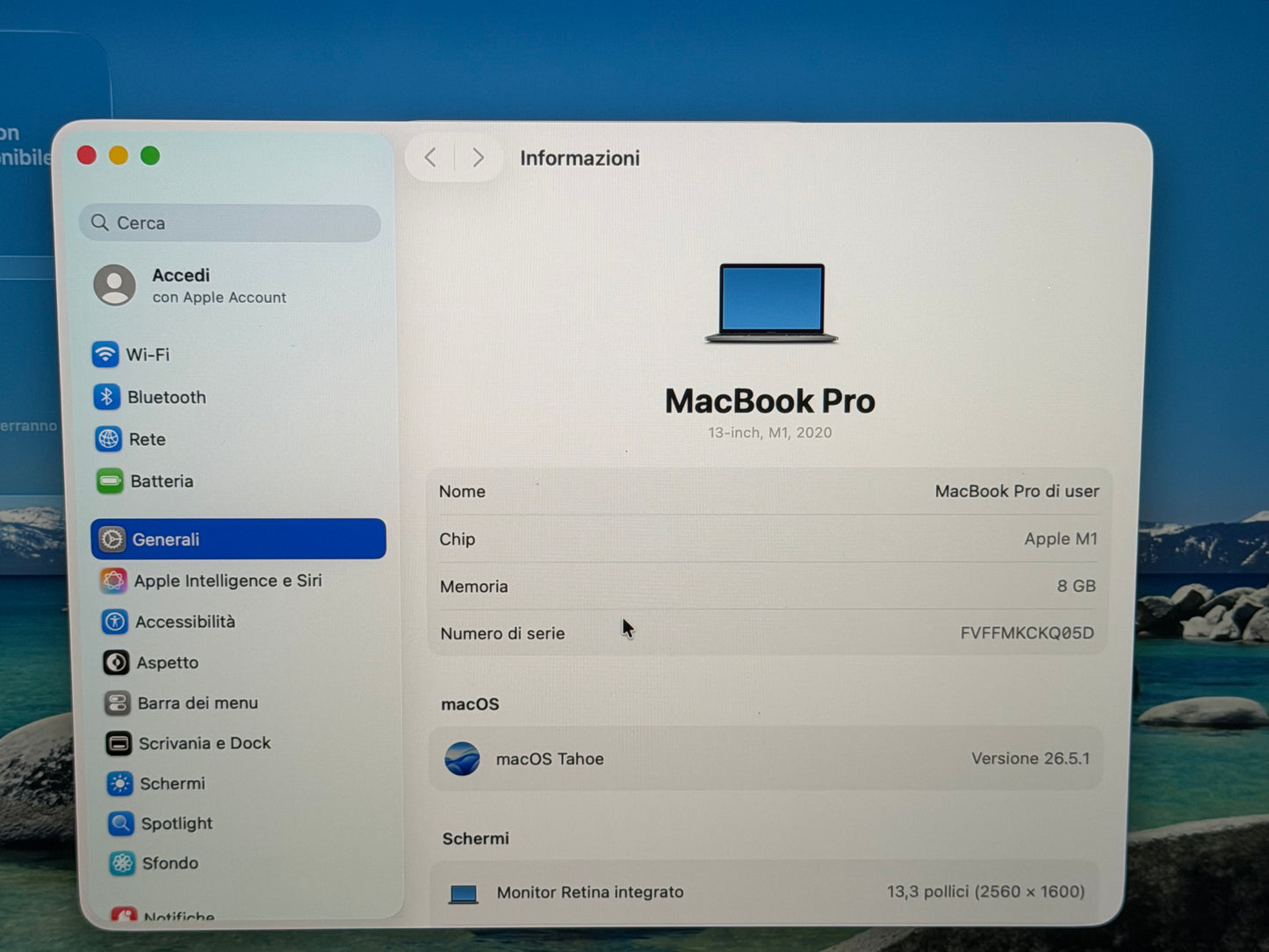
Task: Select Batteria label in sidebar
Action: [162, 481]
